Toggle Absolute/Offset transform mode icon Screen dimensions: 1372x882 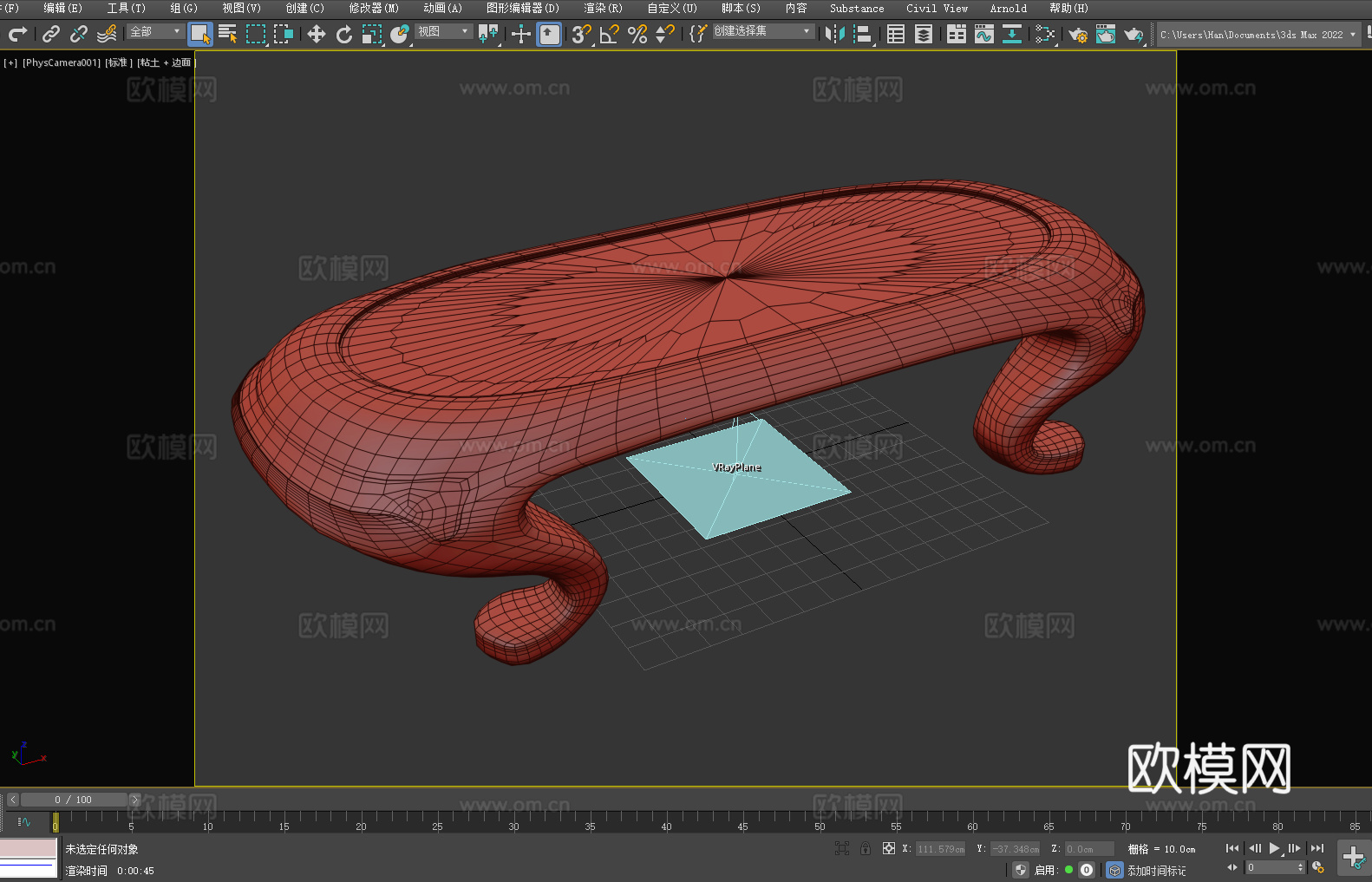pos(889,848)
